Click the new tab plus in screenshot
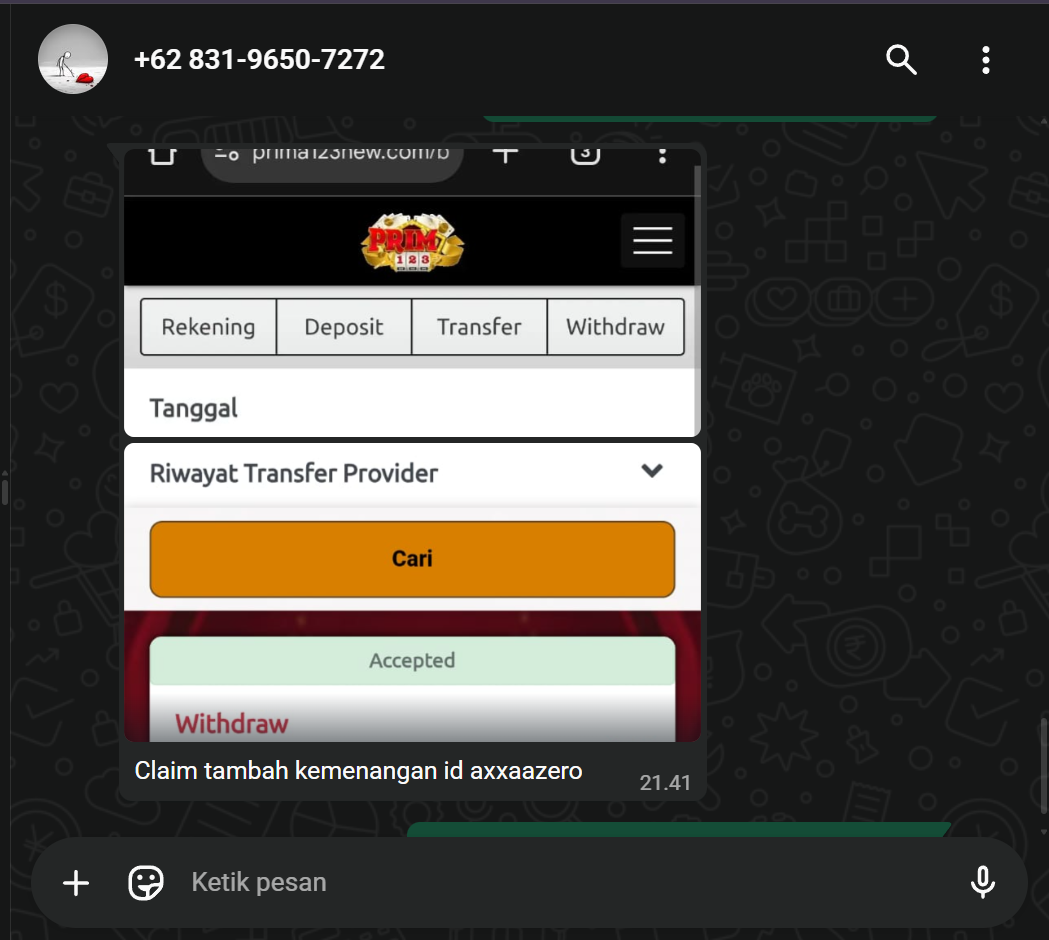This screenshot has width=1049, height=940. (x=505, y=155)
